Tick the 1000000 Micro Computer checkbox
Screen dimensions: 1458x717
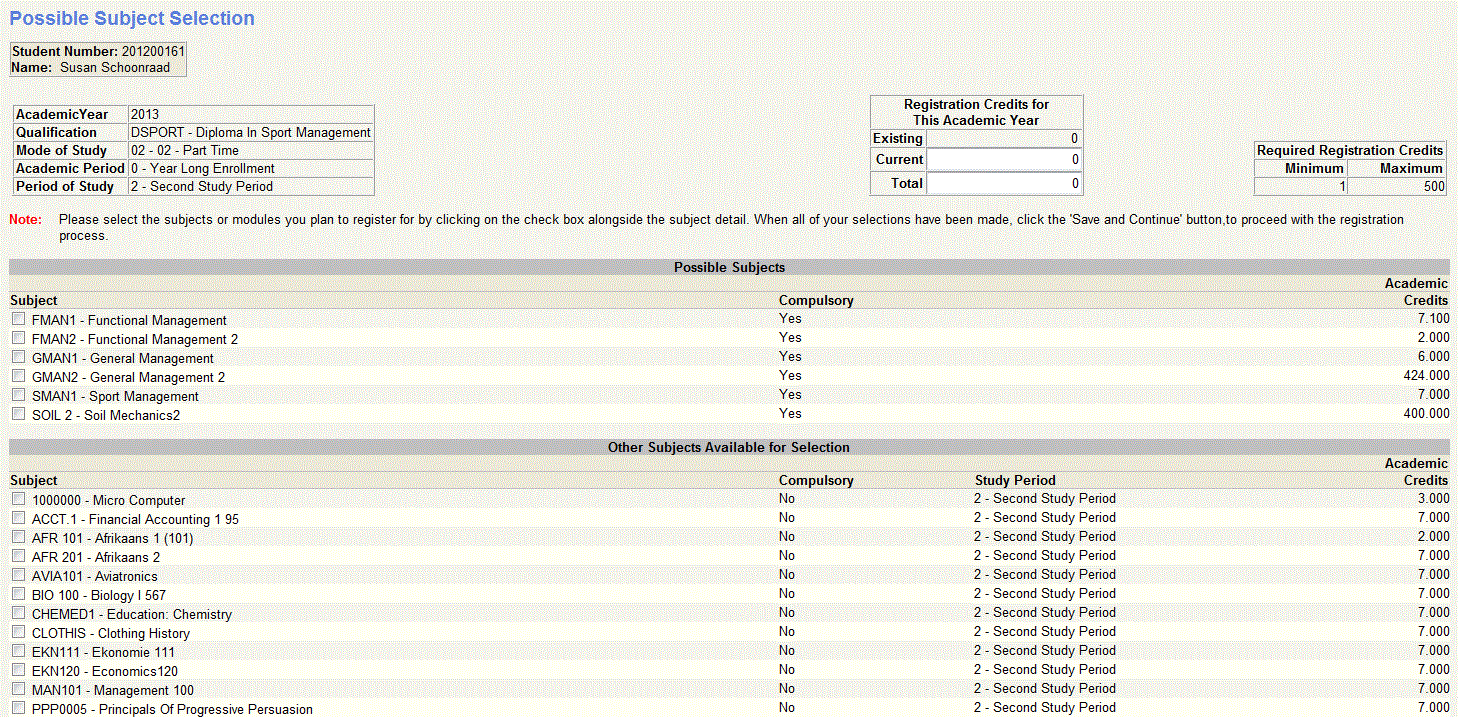coord(18,499)
